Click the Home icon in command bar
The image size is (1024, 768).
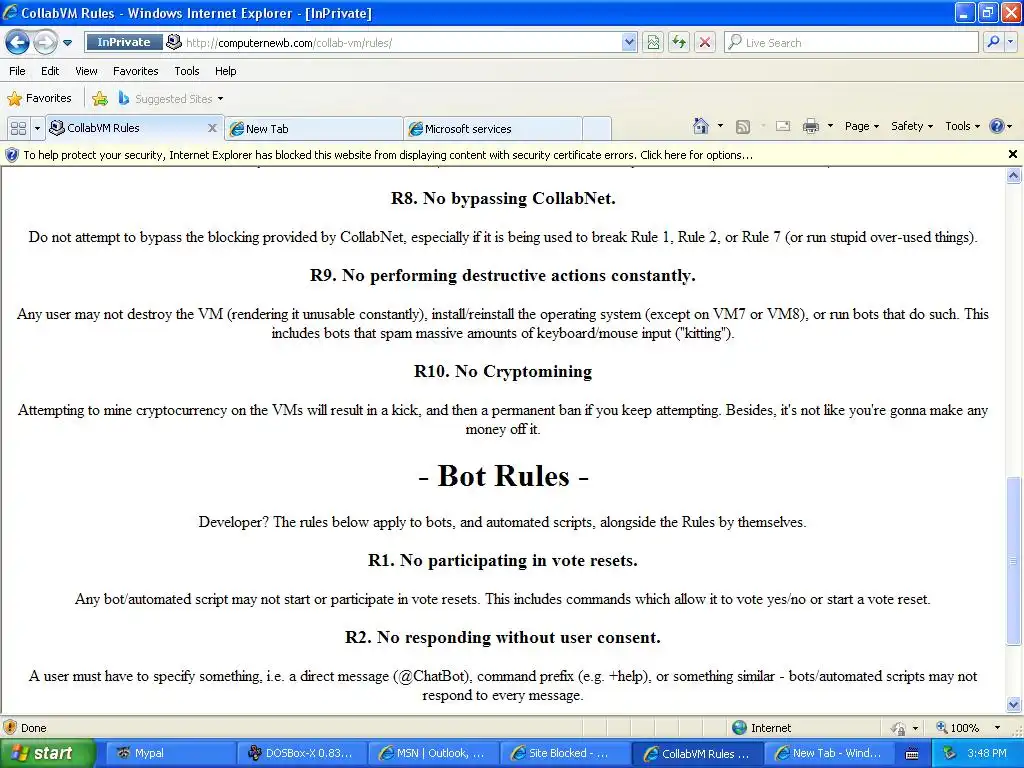[x=701, y=126]
